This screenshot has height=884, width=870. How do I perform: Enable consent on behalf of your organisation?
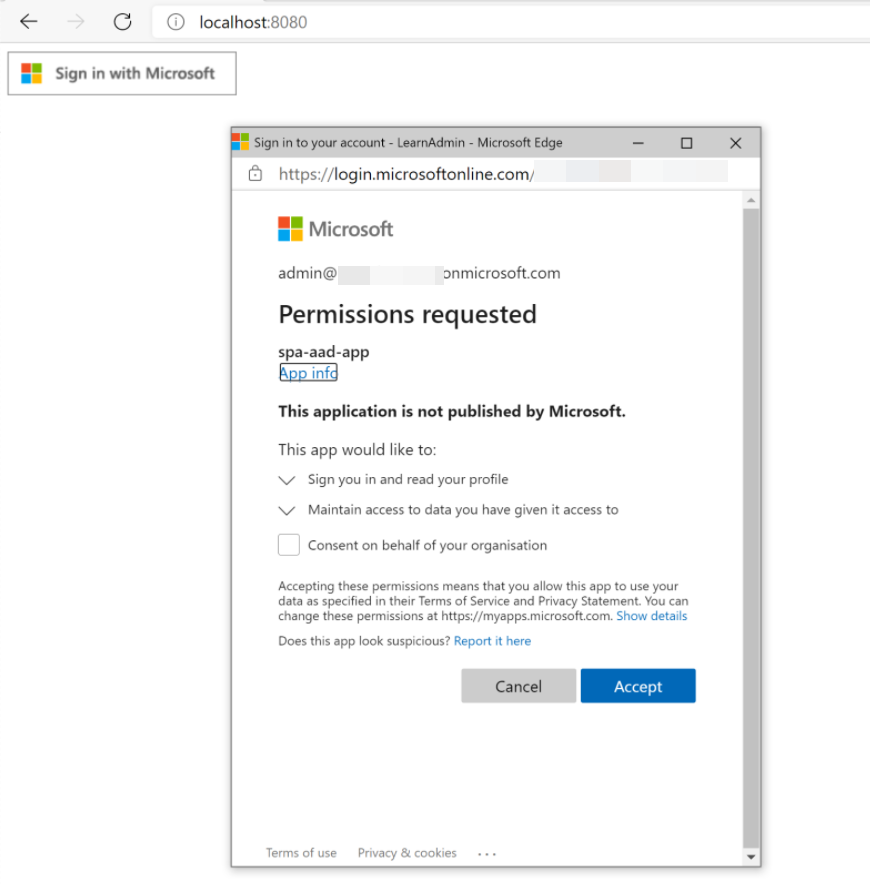coord(288,544)
